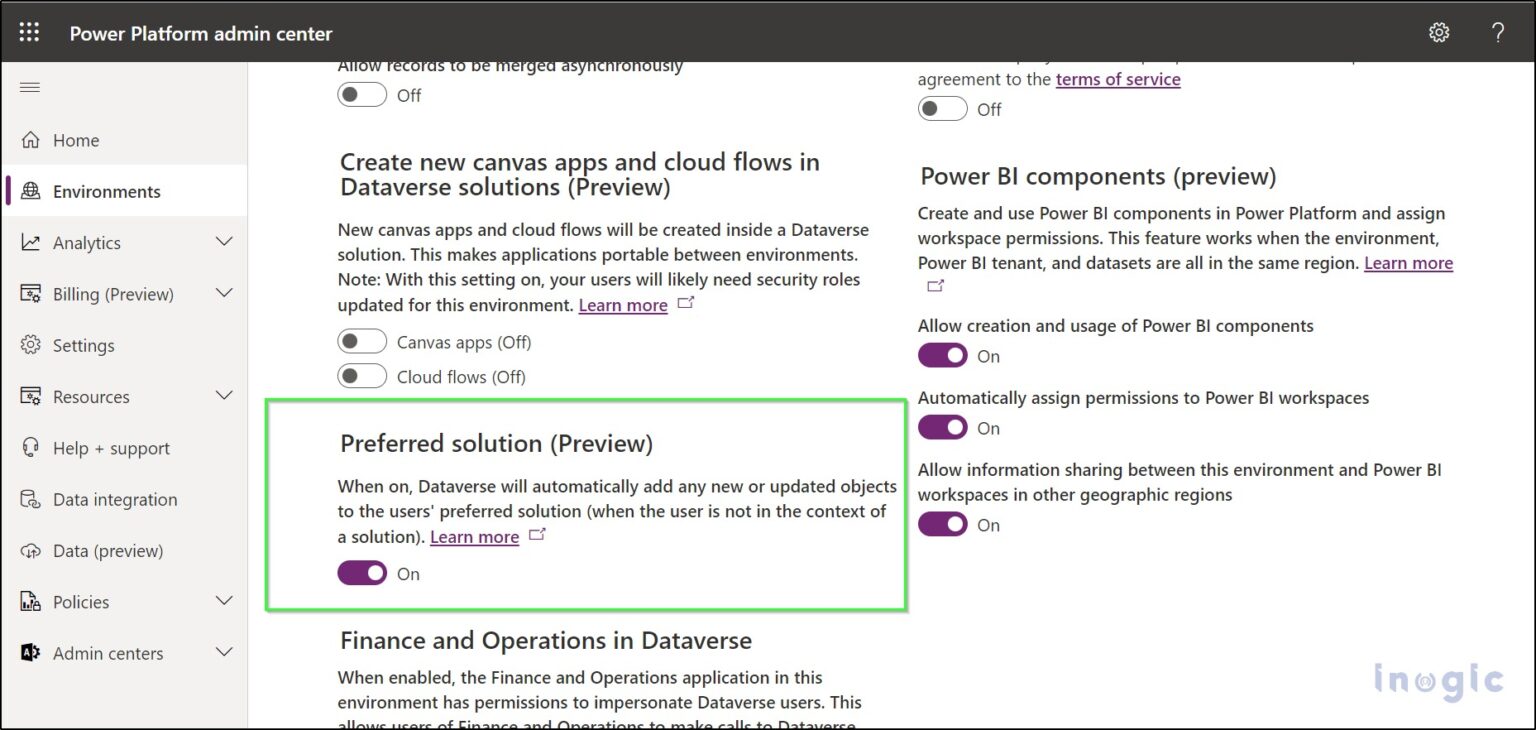Open the terms of service link
The width and height of the screenshot is (1536, 730).
coord(1118,79)
